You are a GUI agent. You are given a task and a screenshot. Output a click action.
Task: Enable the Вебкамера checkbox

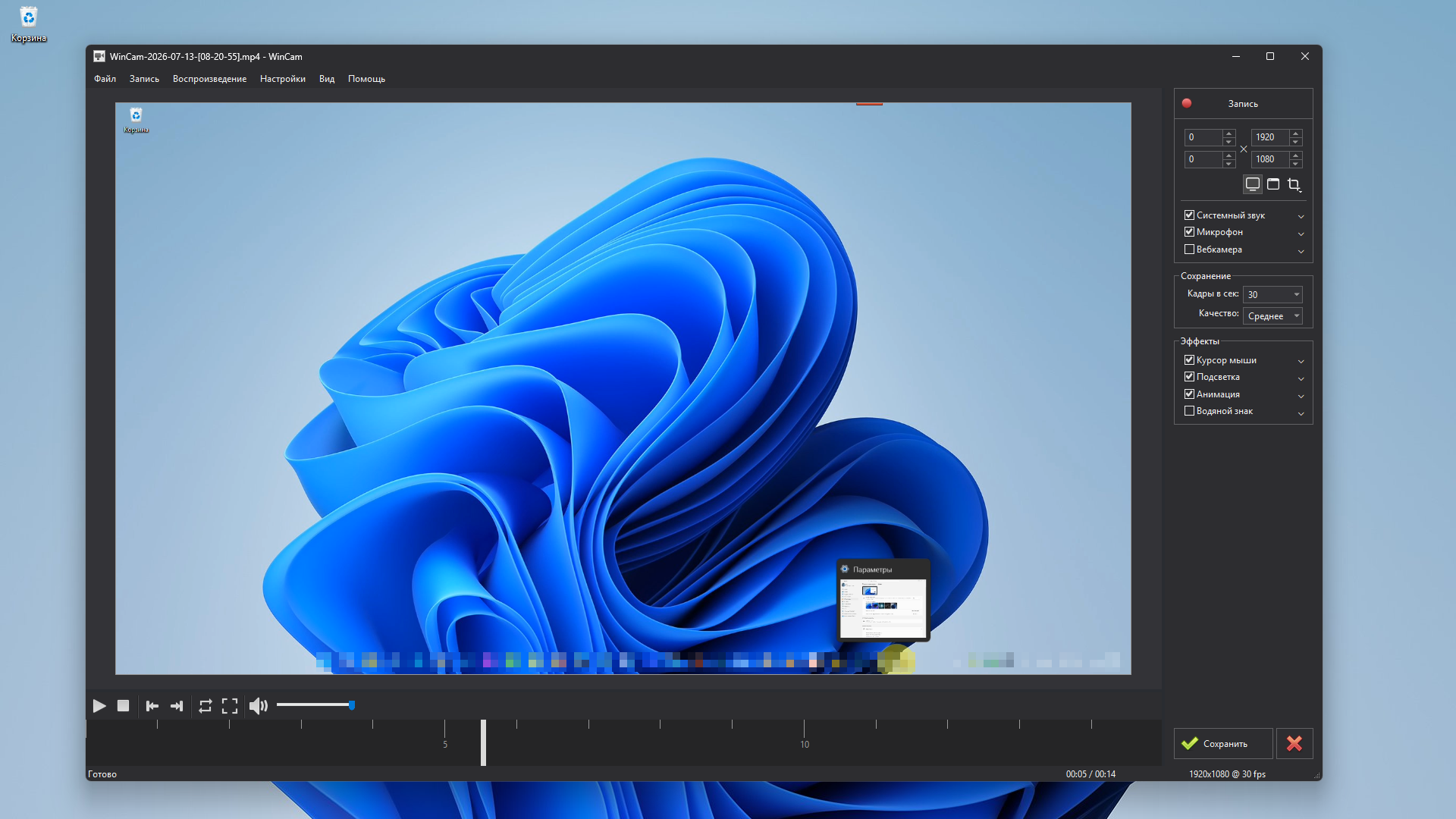coord(1189,249)
